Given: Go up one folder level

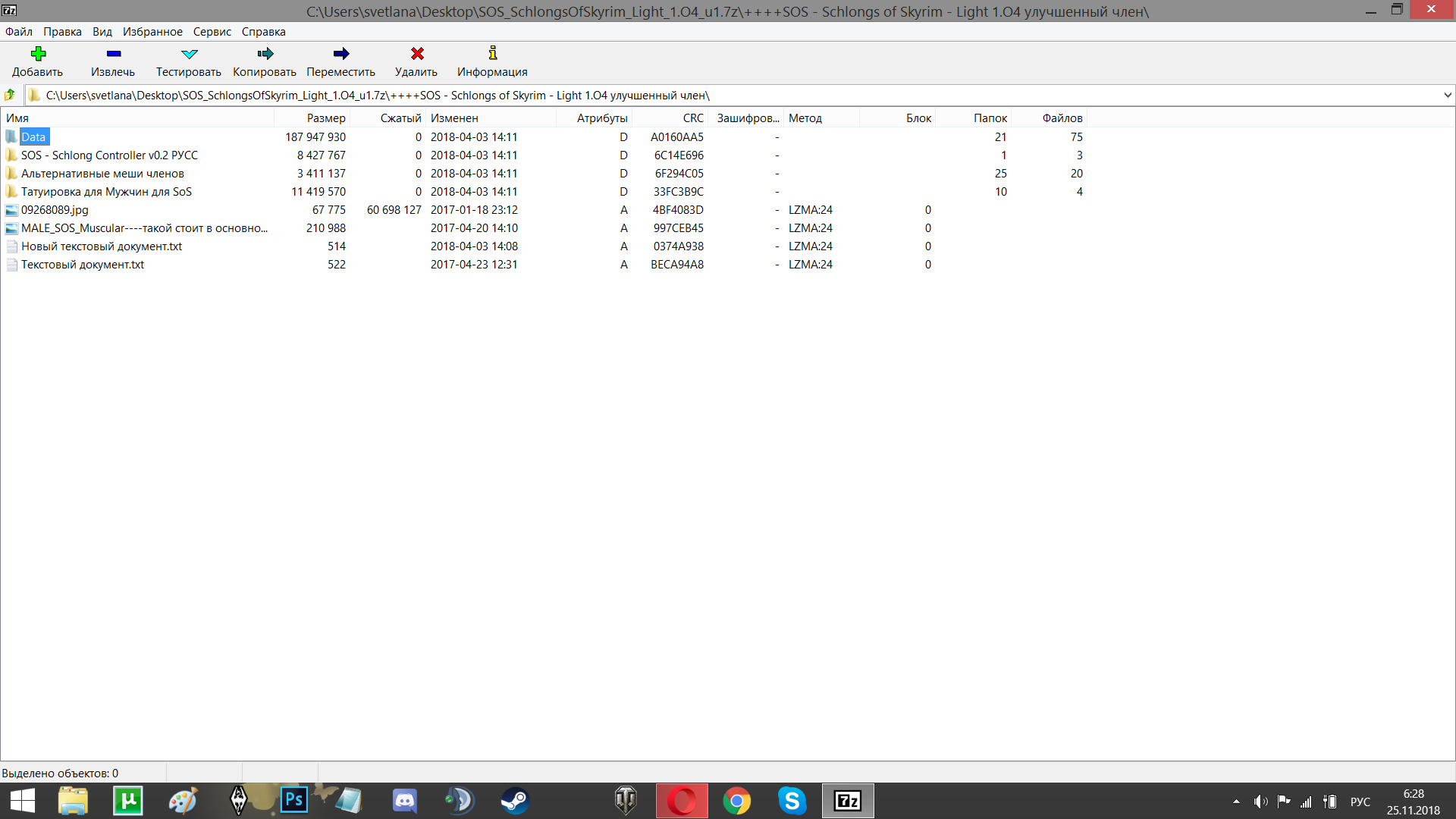Looking at the screenshot, I should tap(10, 96).
